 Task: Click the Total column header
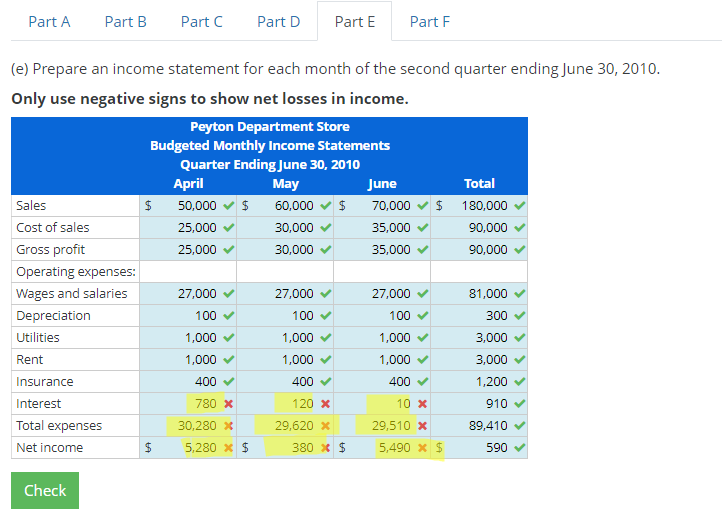pos(479,184)
